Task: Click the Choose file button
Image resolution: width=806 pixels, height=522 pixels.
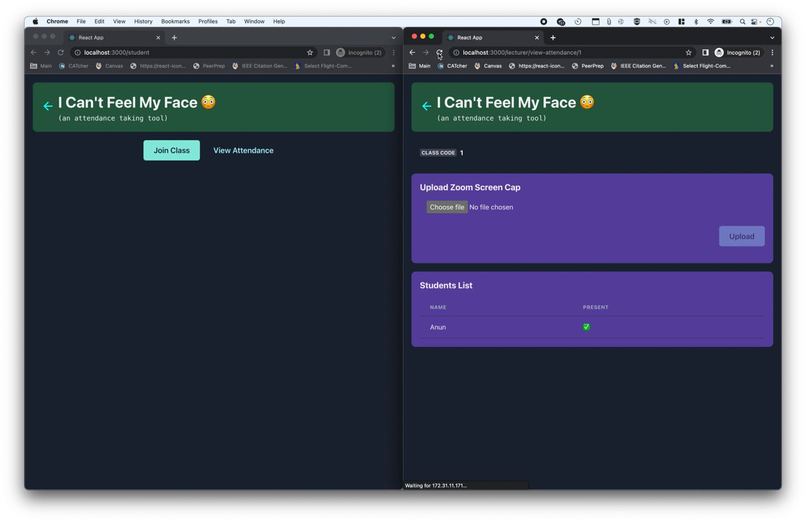Action: pos(447,207)
